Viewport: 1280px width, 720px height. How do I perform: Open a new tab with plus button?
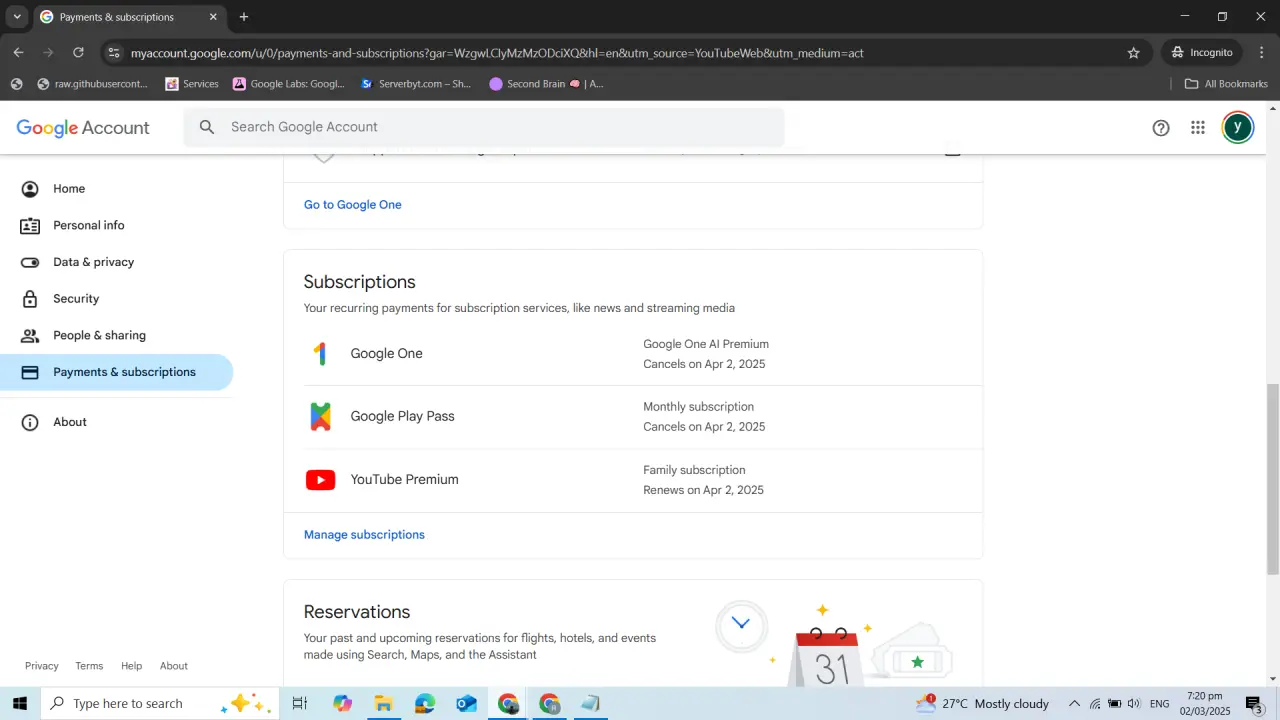[244, 17]
